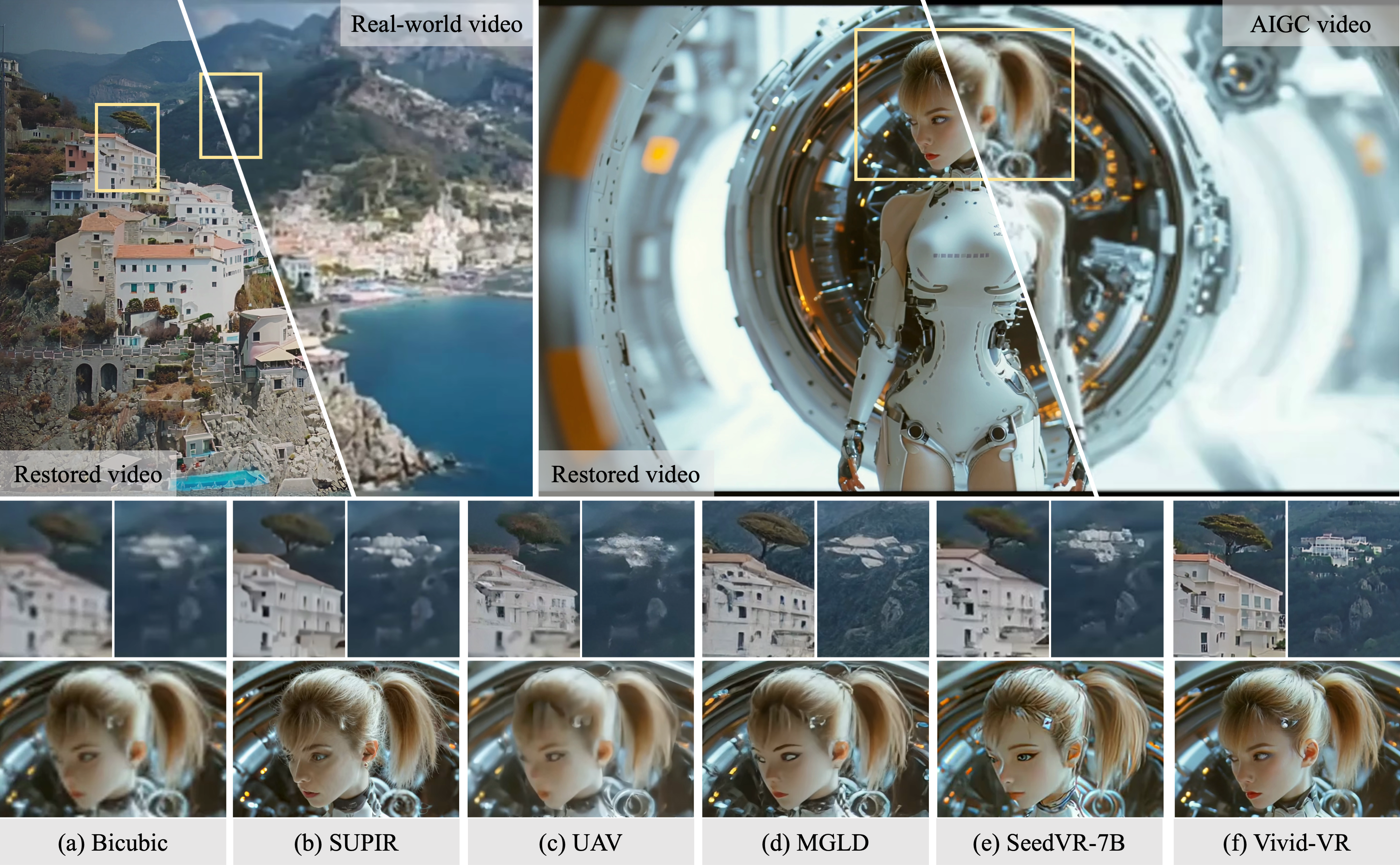Select the '(e) SeedVR-7B' caption
1400x865 pixels.
click(1049, 843)
